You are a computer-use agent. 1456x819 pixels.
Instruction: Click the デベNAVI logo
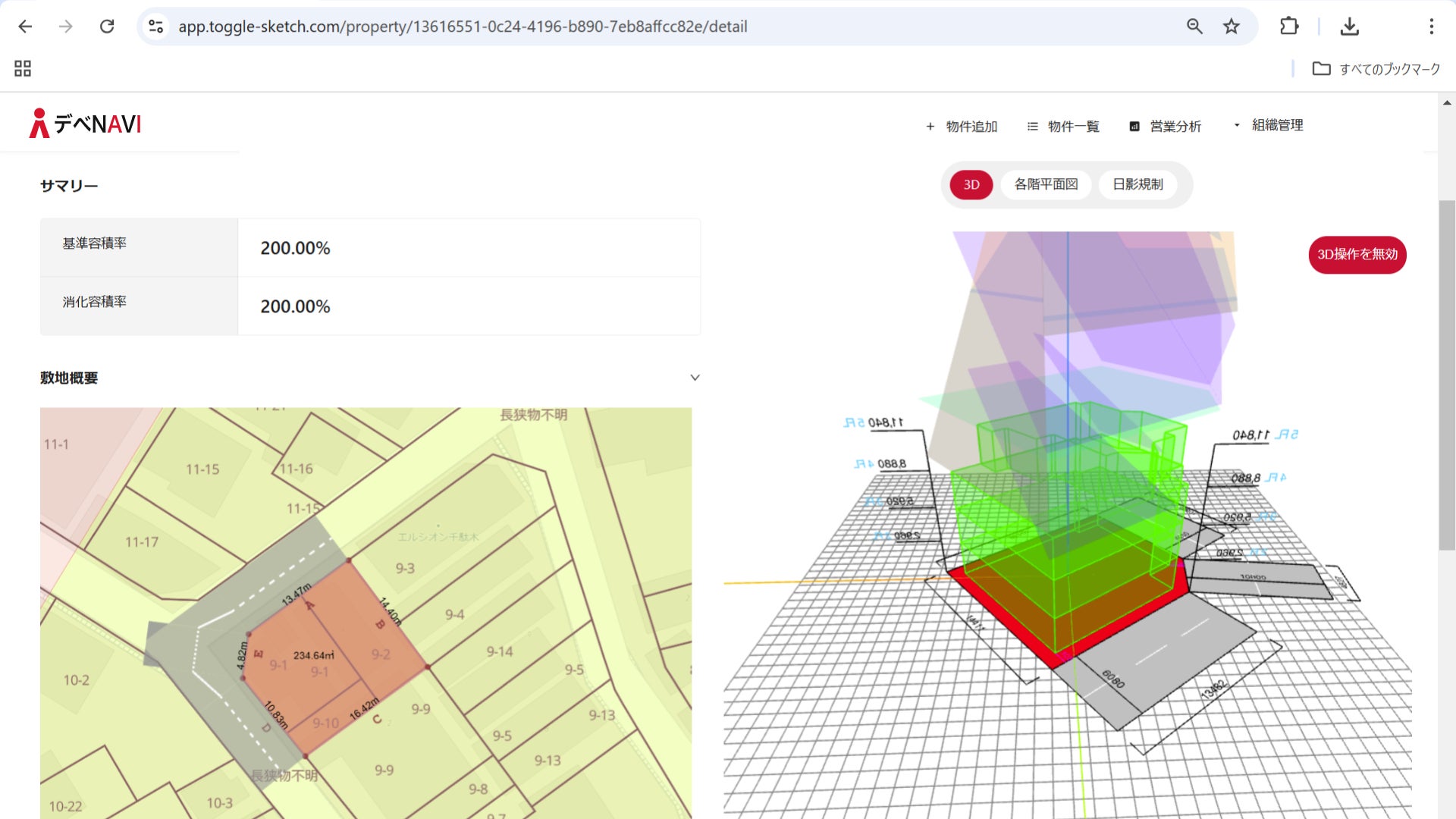[86, 124]
